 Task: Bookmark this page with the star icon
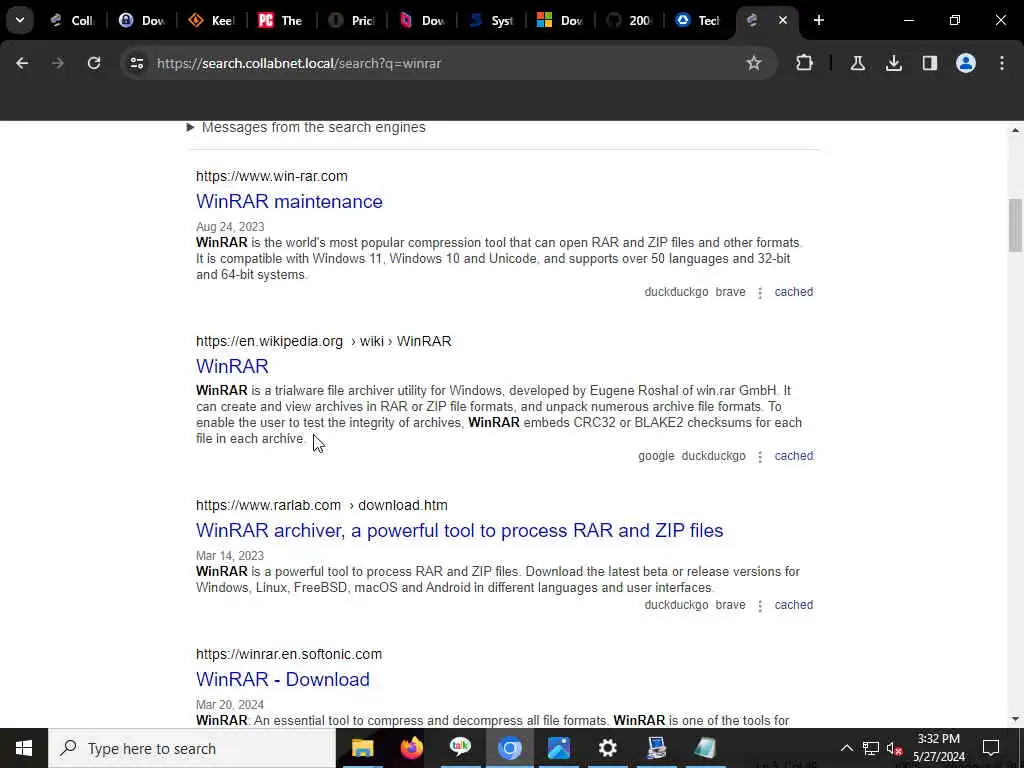754,63
